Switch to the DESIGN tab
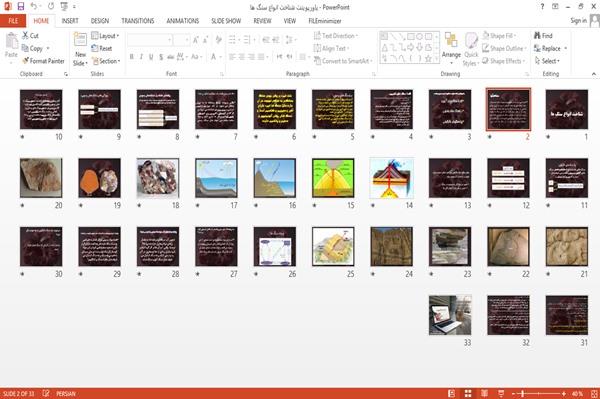Image resolution: width=600 pixels, height=399 pixels. [100, 21]
